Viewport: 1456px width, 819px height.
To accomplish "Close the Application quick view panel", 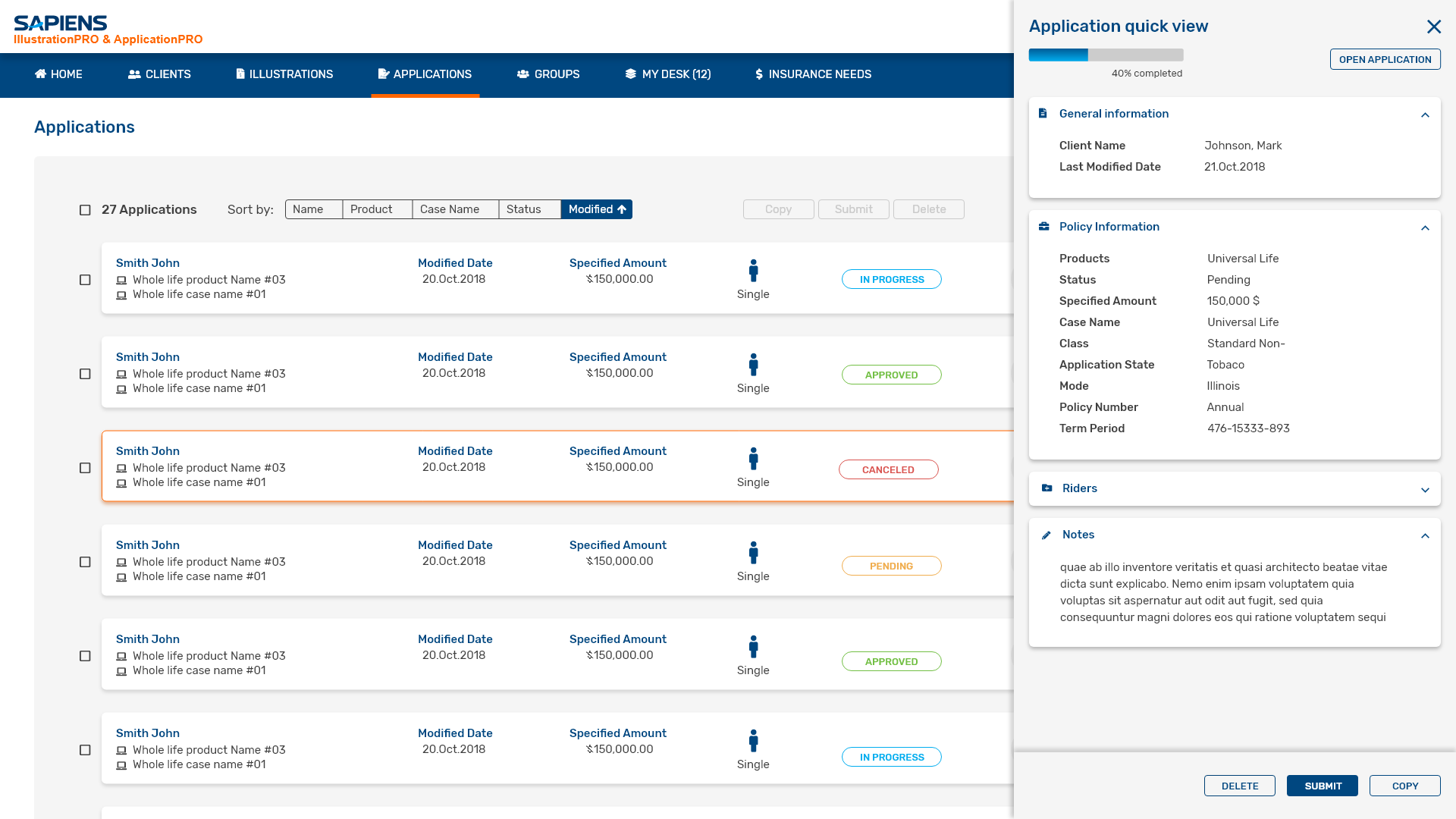I will click(1433, 27).
